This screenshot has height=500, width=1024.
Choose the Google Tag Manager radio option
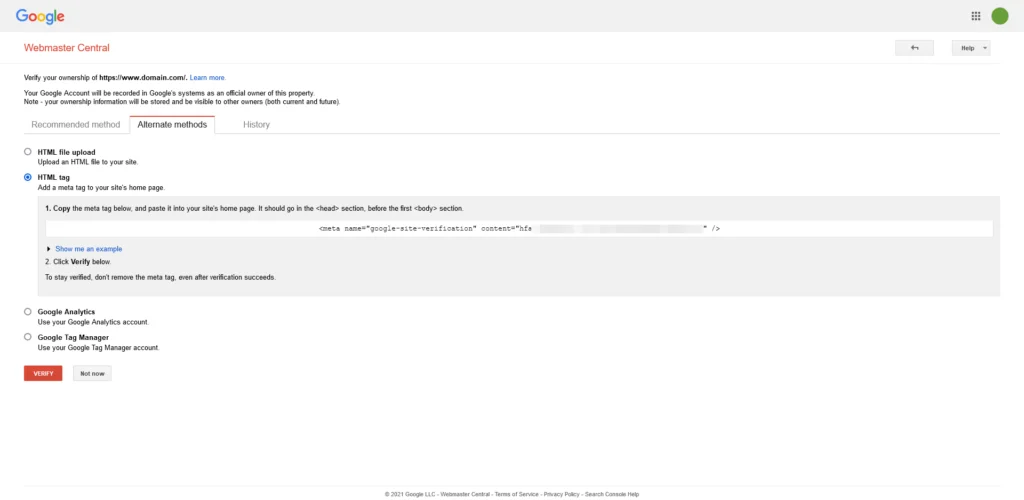point(27,337)
